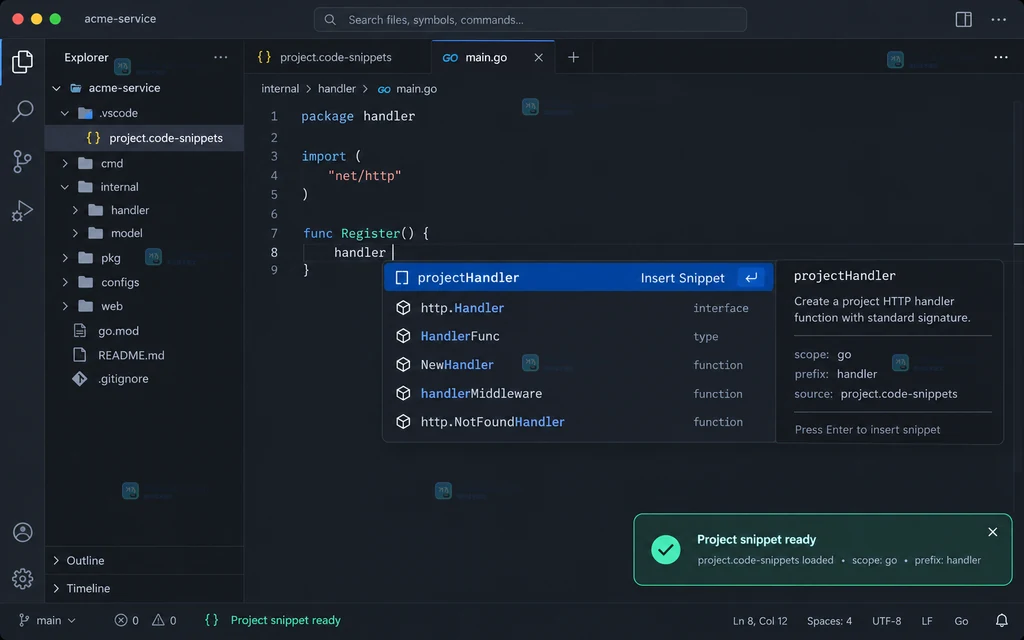The height and width of the screenshot is (640, 1024).
Task: Click the go.mod file icon
Action: coord(80,330)
